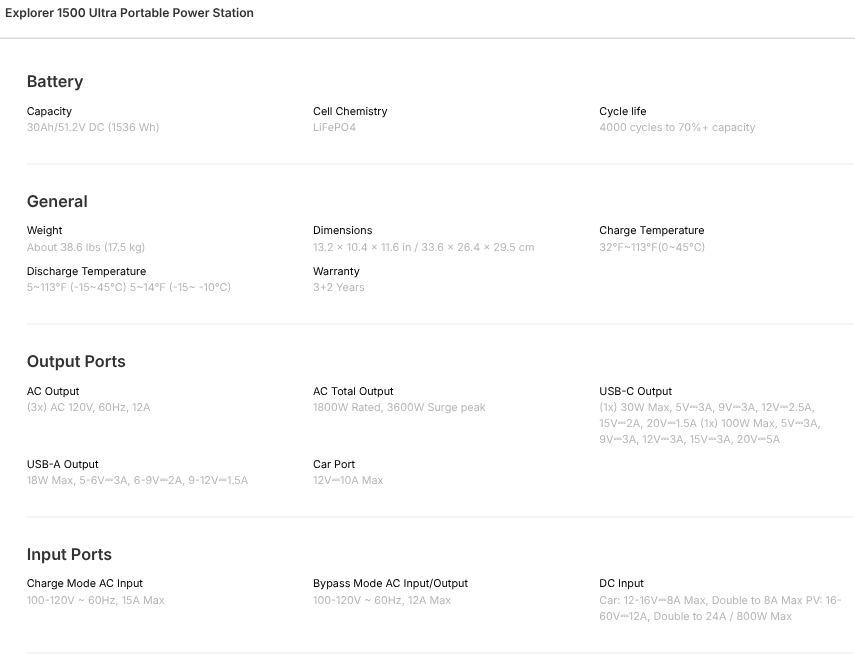Click the USB-C Output label
Screen dimensions: 855x656
(635, 391)
